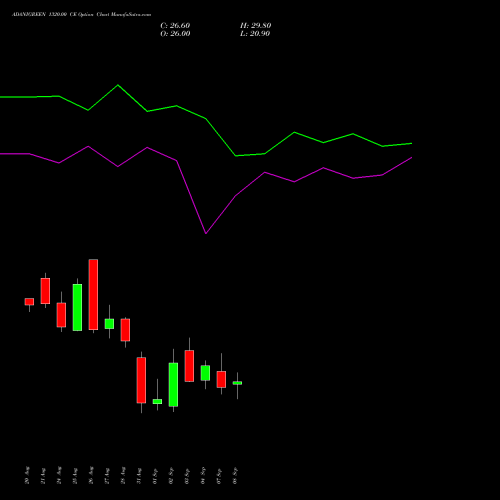Click the tall red candle above 26 Aug
Image resolution: width=500 pixels, height=500 pixels.
(x=93, y=295)
